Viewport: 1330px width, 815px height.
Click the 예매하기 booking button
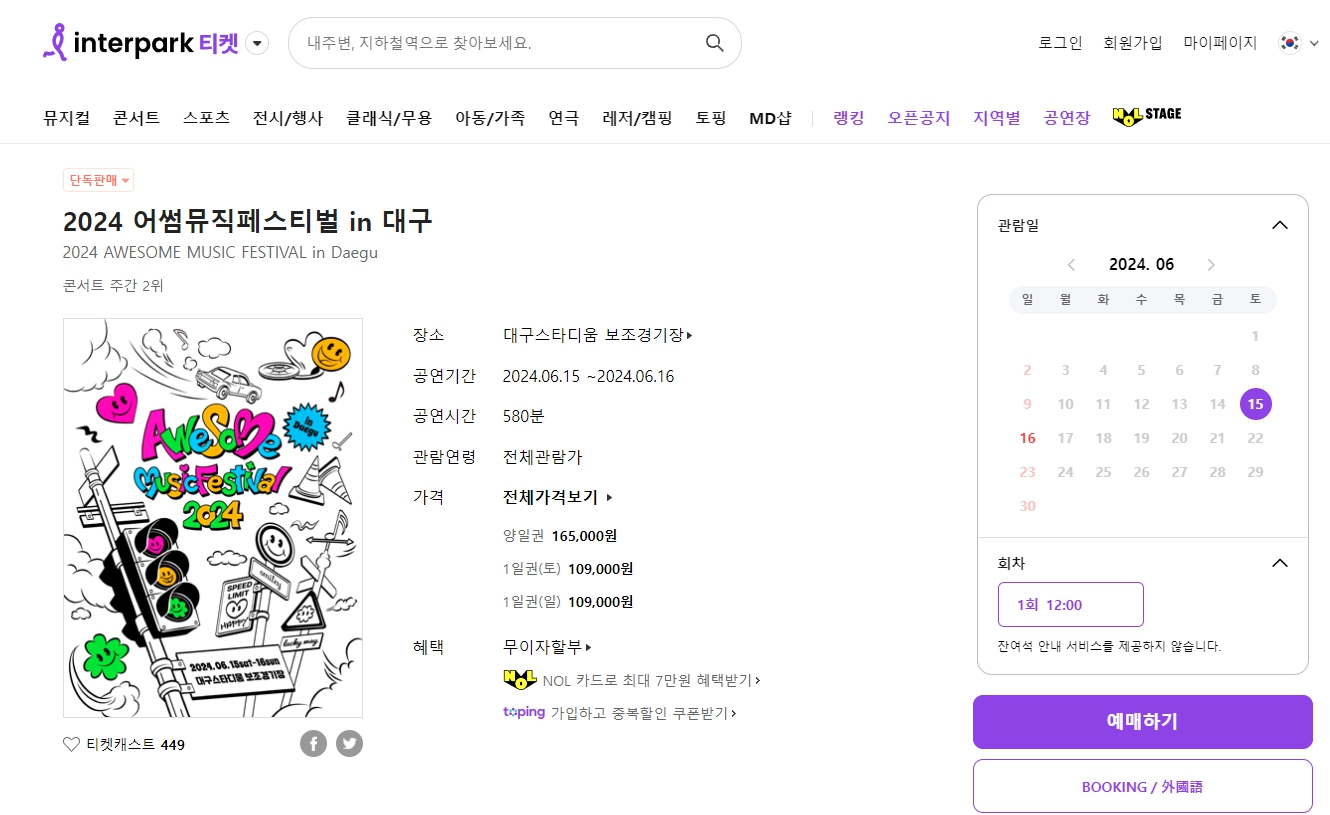pos(1142,722)
